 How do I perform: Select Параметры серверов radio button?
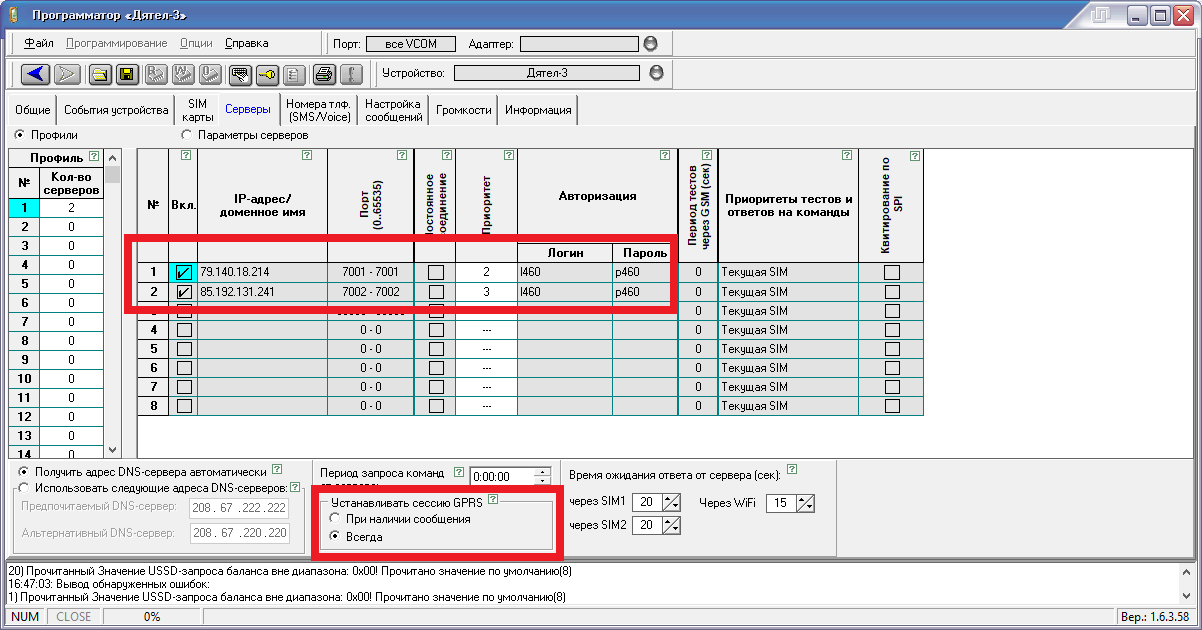tap(186, 135)
